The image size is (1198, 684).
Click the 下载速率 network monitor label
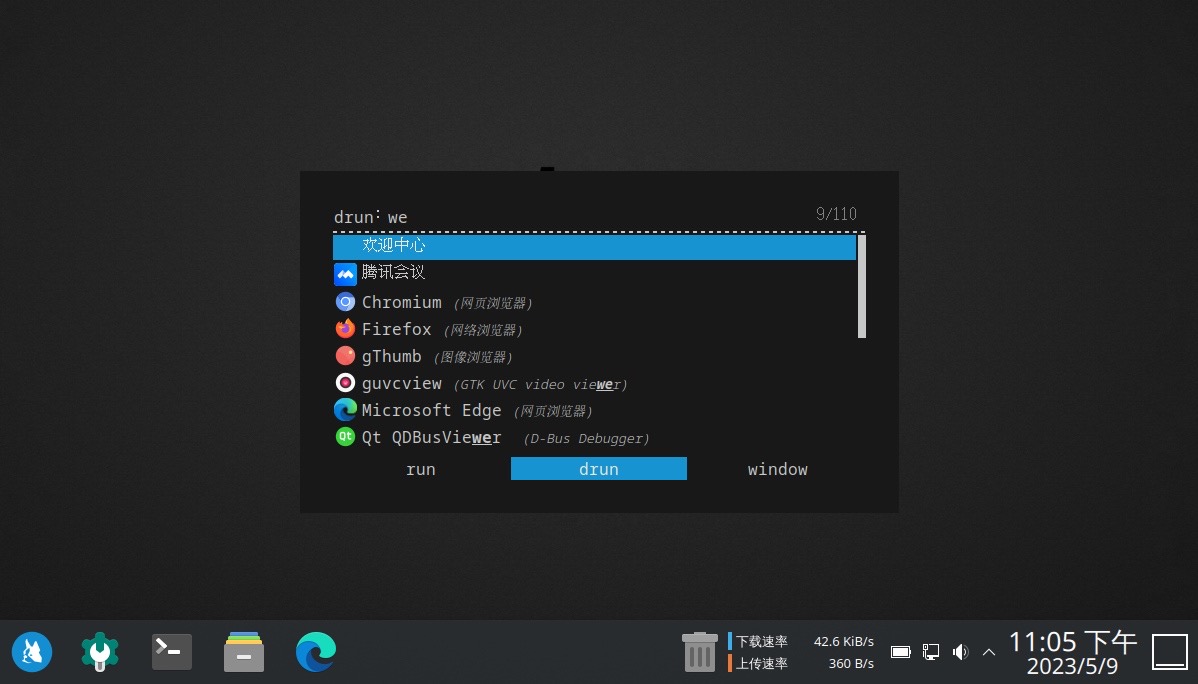click(x=762, y=641)
